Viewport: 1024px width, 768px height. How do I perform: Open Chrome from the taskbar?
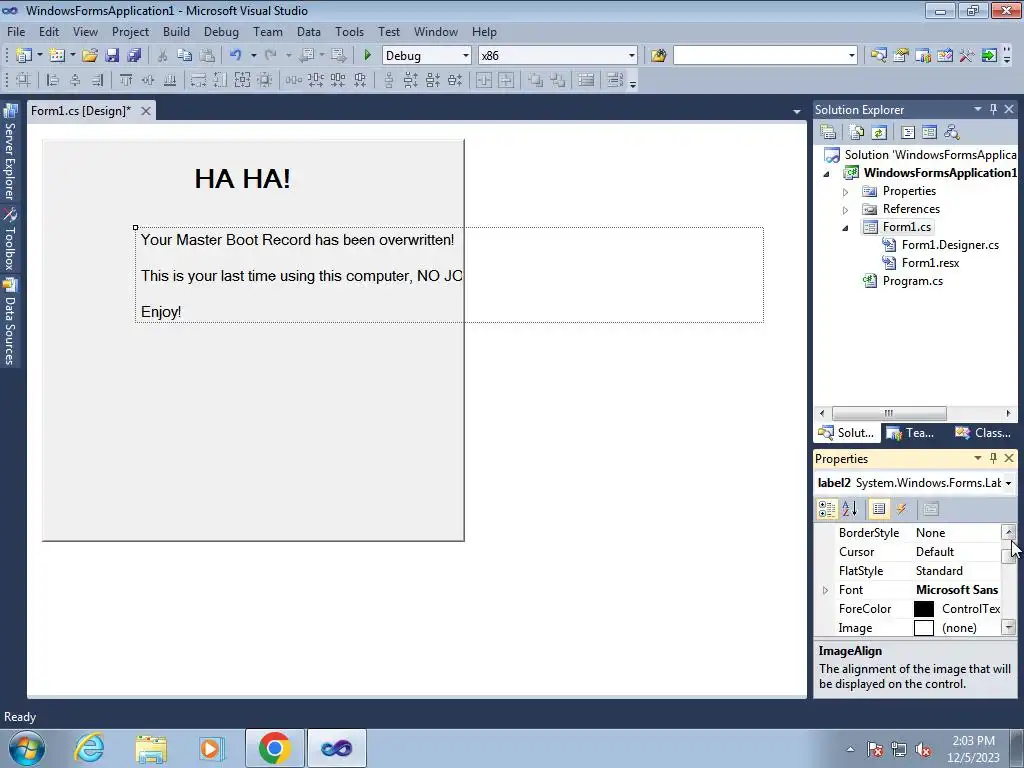click(274, 748)
